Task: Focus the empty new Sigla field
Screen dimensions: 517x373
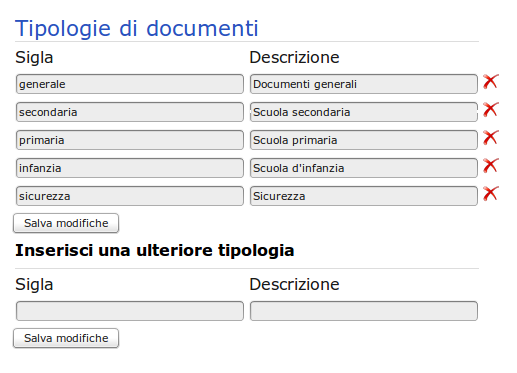Action: (x=130, y=311)
